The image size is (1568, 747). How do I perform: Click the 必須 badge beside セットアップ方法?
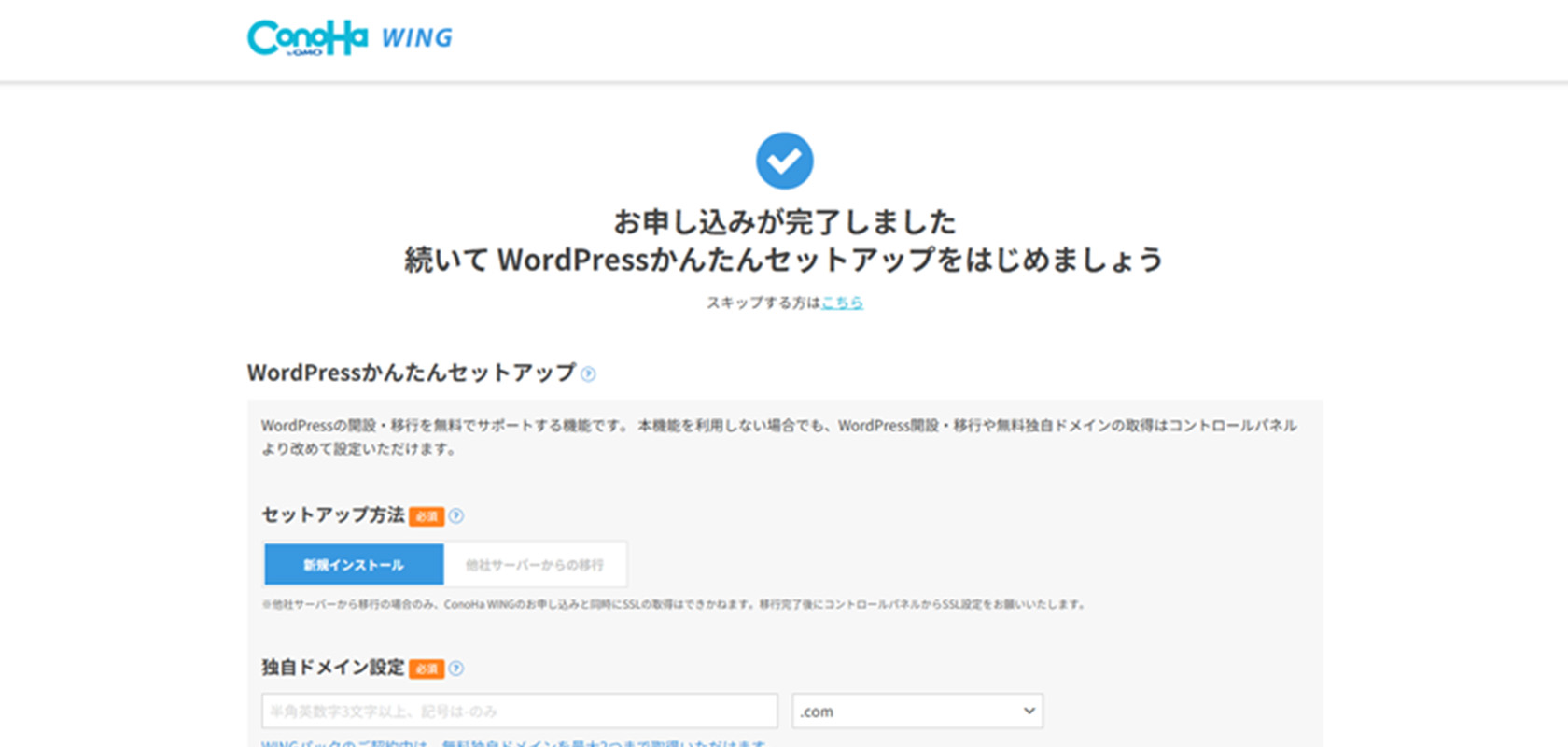pyautogui.click(x=427, y=516)
